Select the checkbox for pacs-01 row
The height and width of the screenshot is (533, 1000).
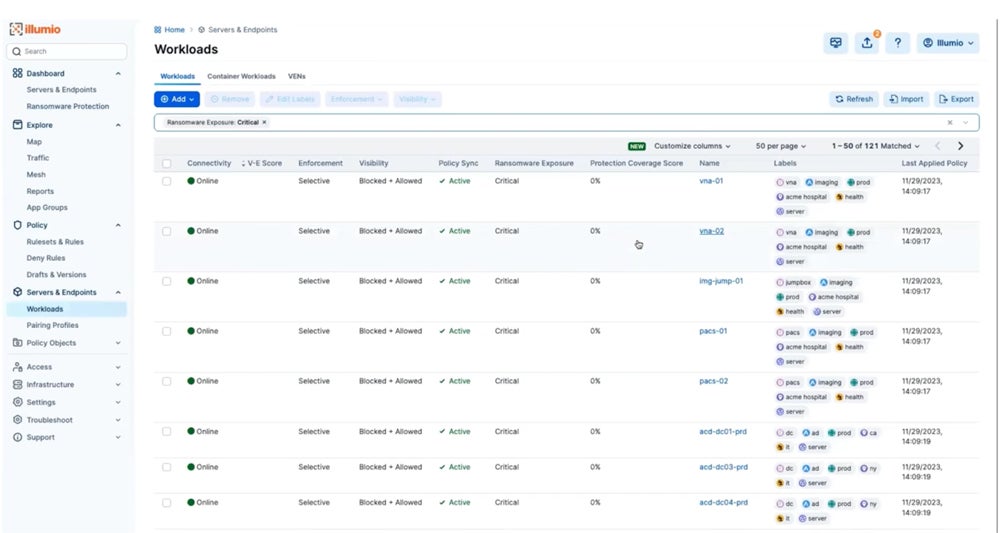167,331
